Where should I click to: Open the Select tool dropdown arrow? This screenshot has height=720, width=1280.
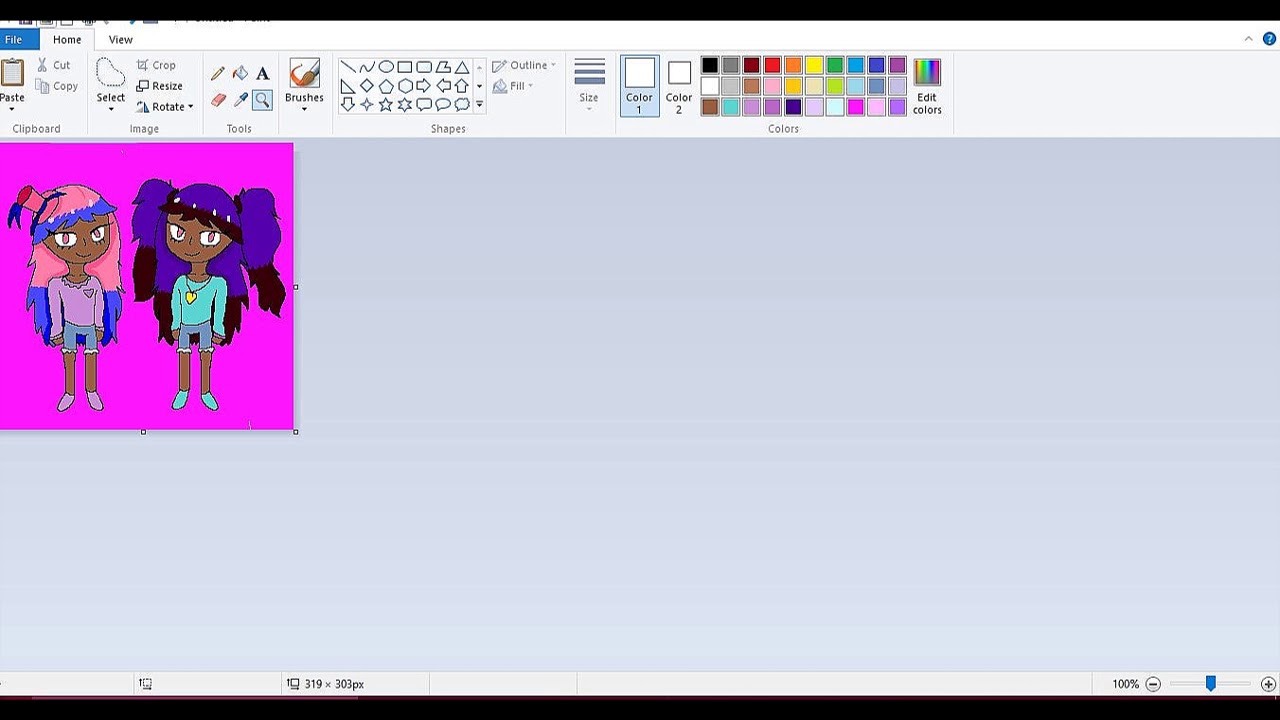111,109
